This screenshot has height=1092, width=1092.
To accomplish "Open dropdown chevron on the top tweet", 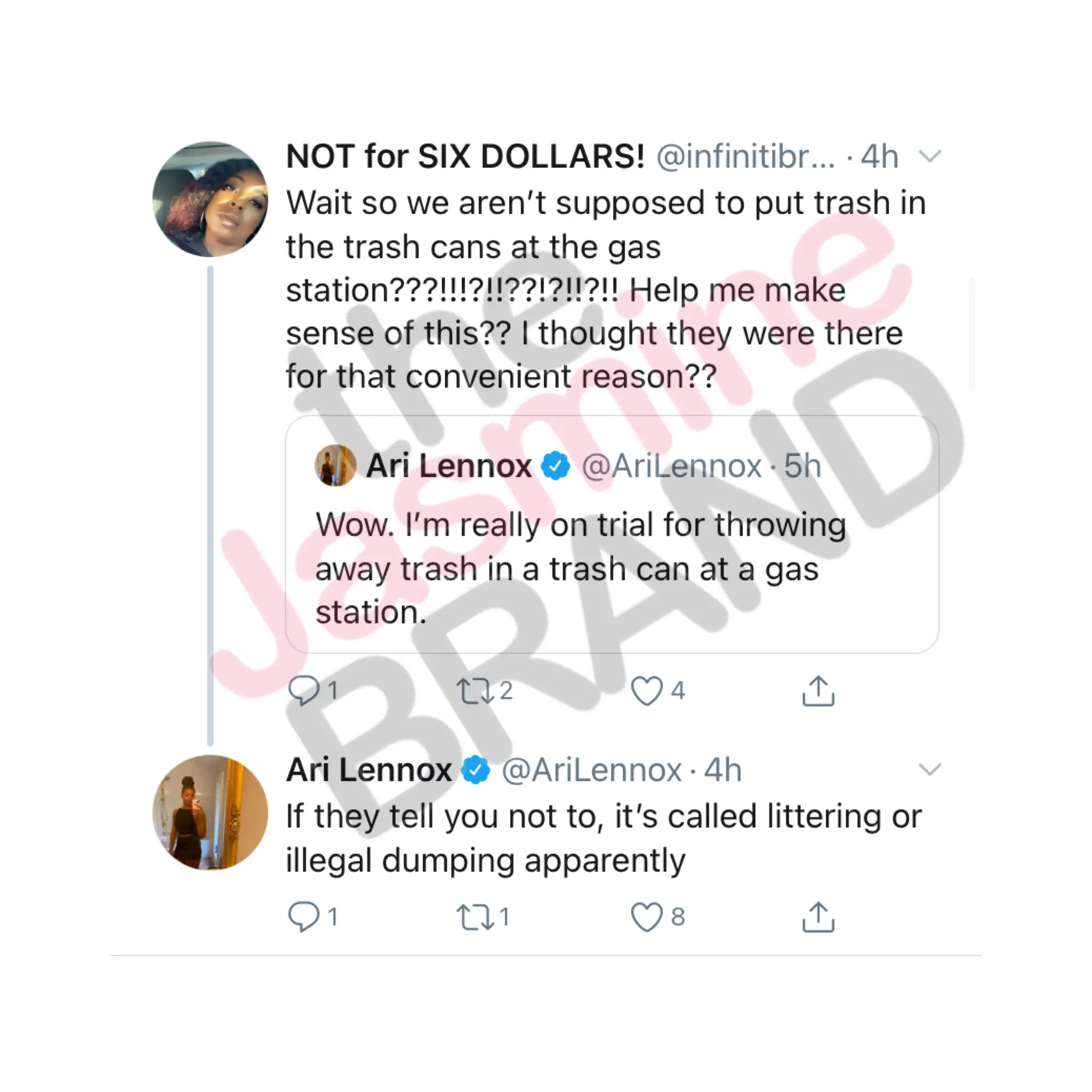I will [x=930, y=156].
